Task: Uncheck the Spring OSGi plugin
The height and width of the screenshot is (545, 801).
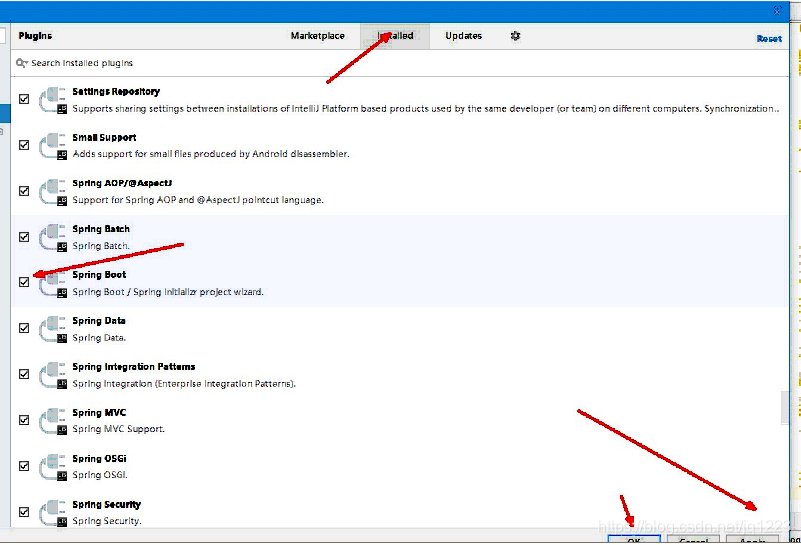Action: click(24, 466)
